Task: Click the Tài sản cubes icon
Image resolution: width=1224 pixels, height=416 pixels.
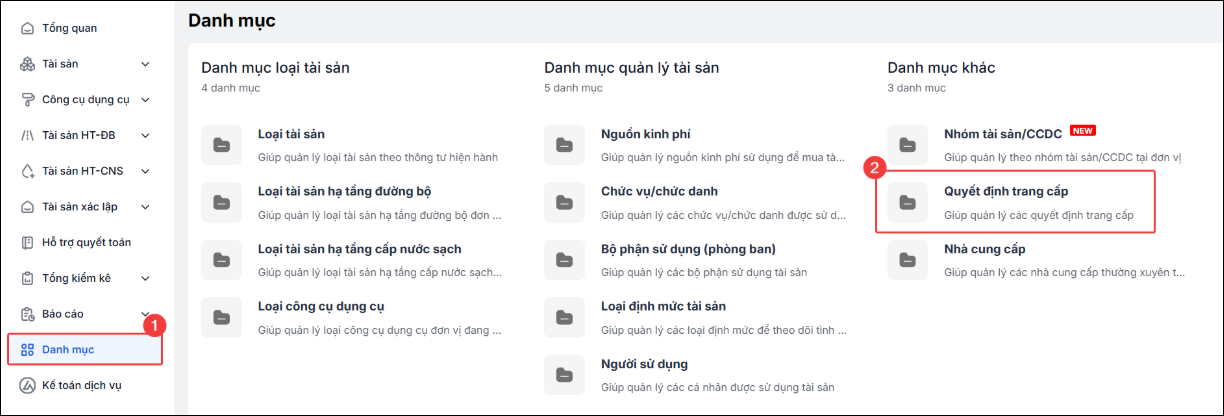Action: (27, 64)
